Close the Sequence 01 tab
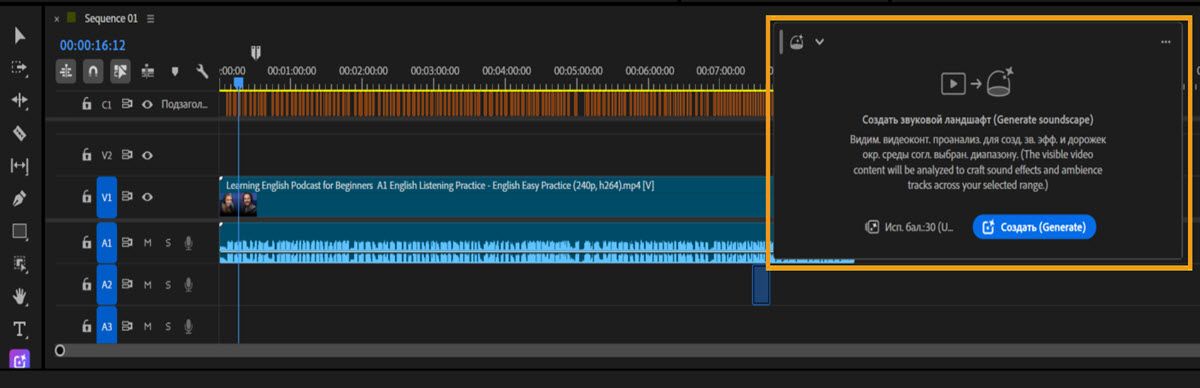 coord(56,18)
